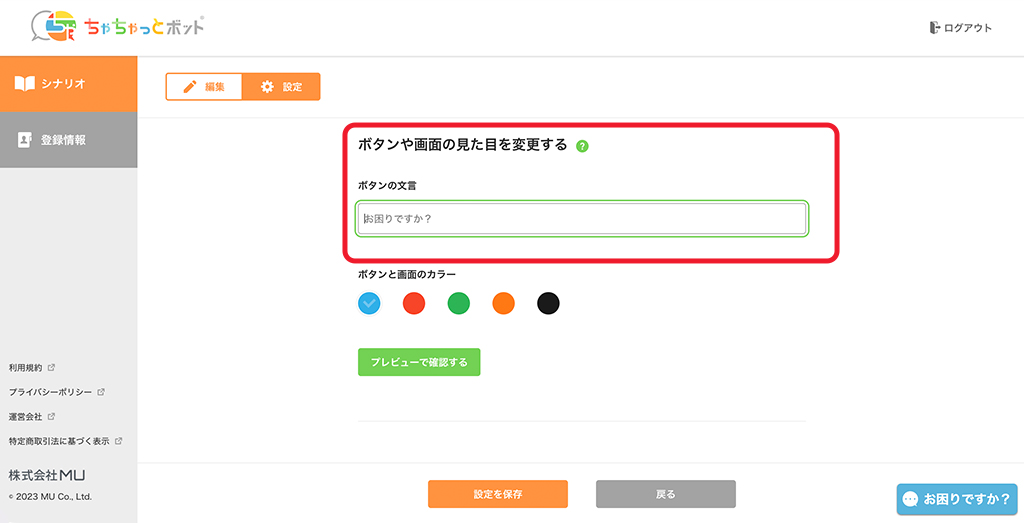Screen dimensions: 1024x523
Task: Choose the green color swatch
Action: pyautogui.click(x=459, y=303)
